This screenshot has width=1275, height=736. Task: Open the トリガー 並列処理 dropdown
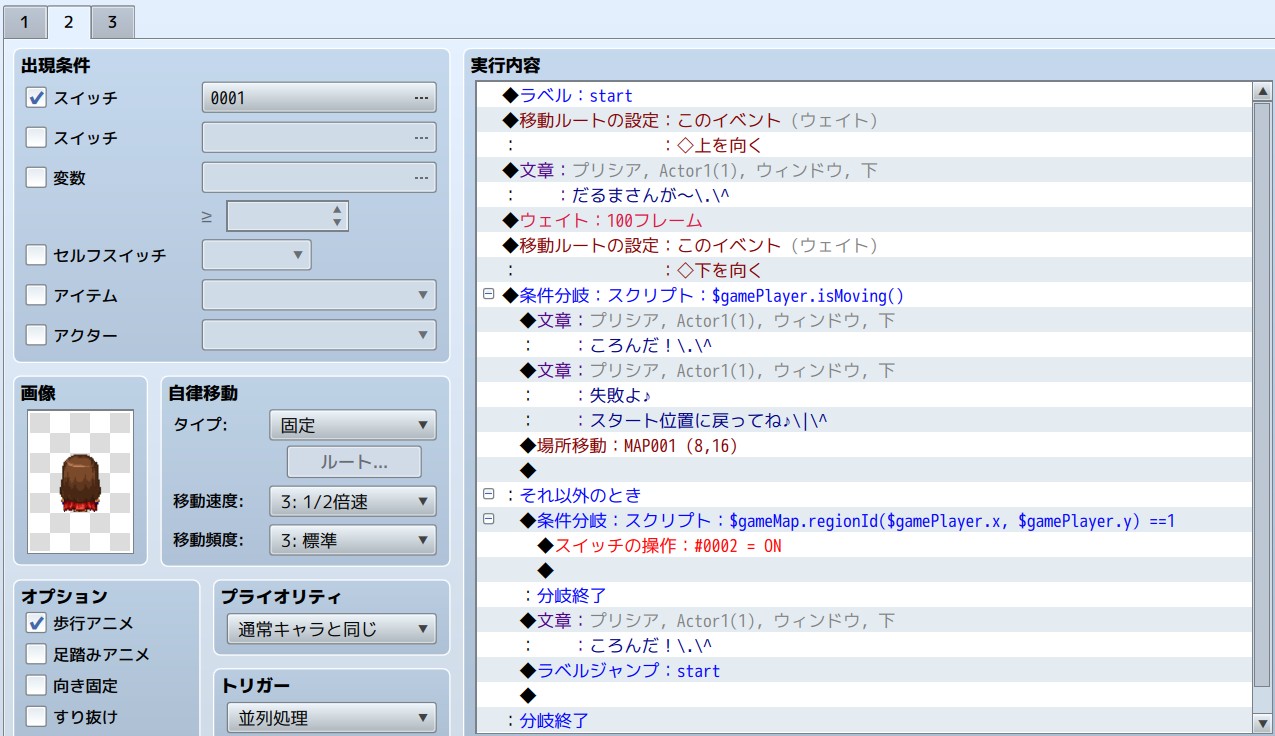(x=331, y=718)
